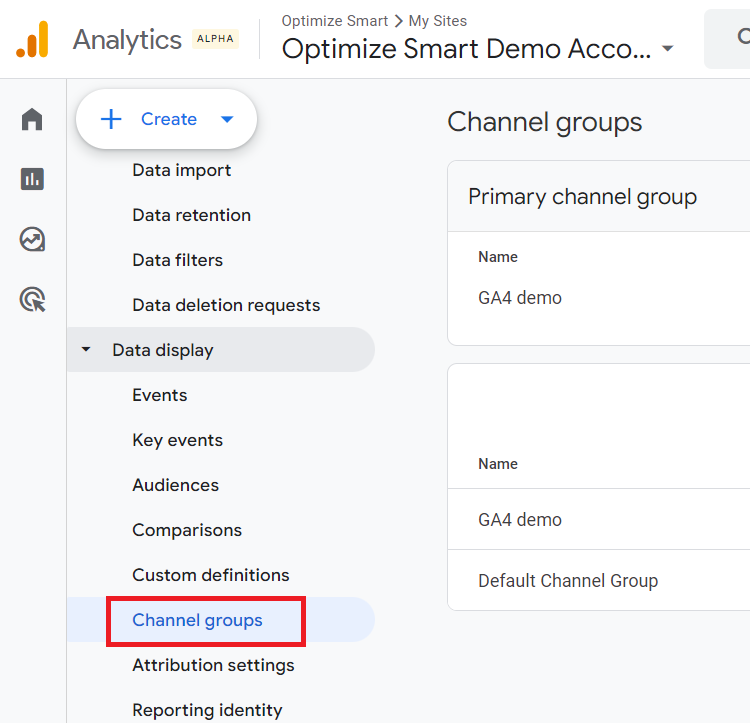Click the search field at top right
Screen dimensions: 750x723
(727, 38)
